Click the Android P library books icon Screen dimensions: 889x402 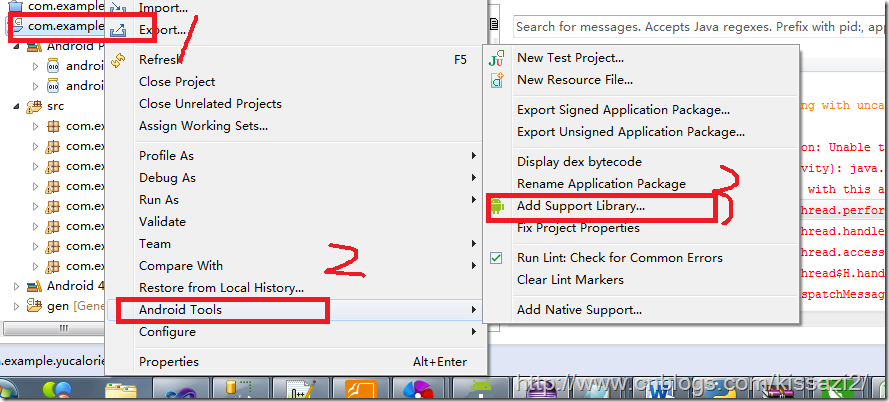34,46
